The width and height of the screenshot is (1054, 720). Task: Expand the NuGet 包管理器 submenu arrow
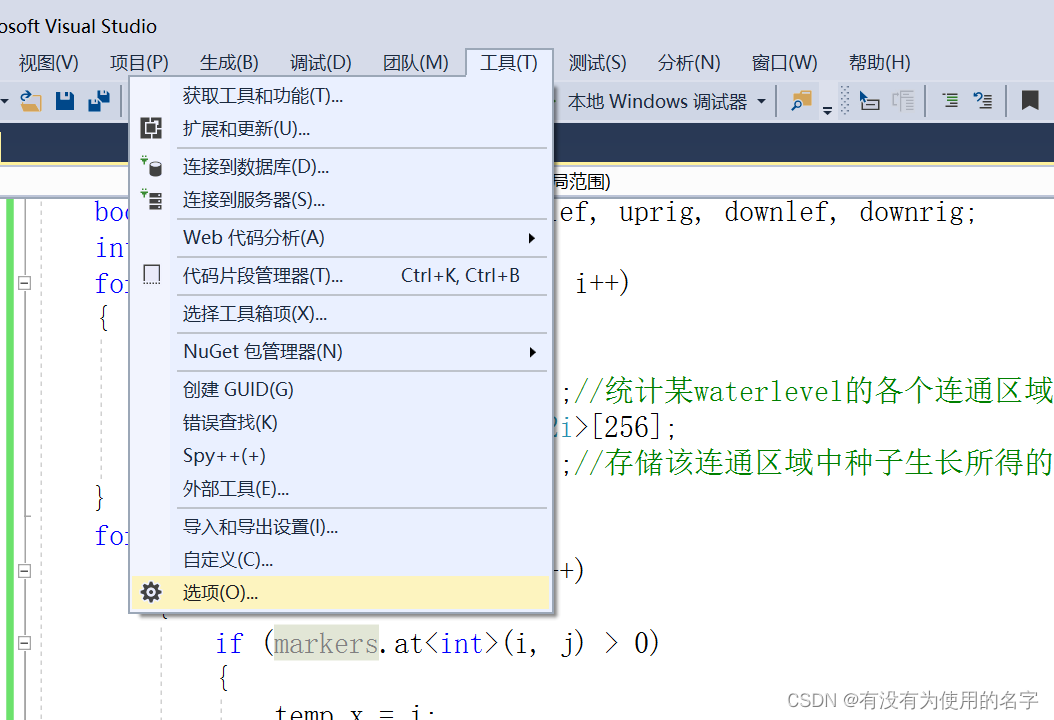click(532, 352)
